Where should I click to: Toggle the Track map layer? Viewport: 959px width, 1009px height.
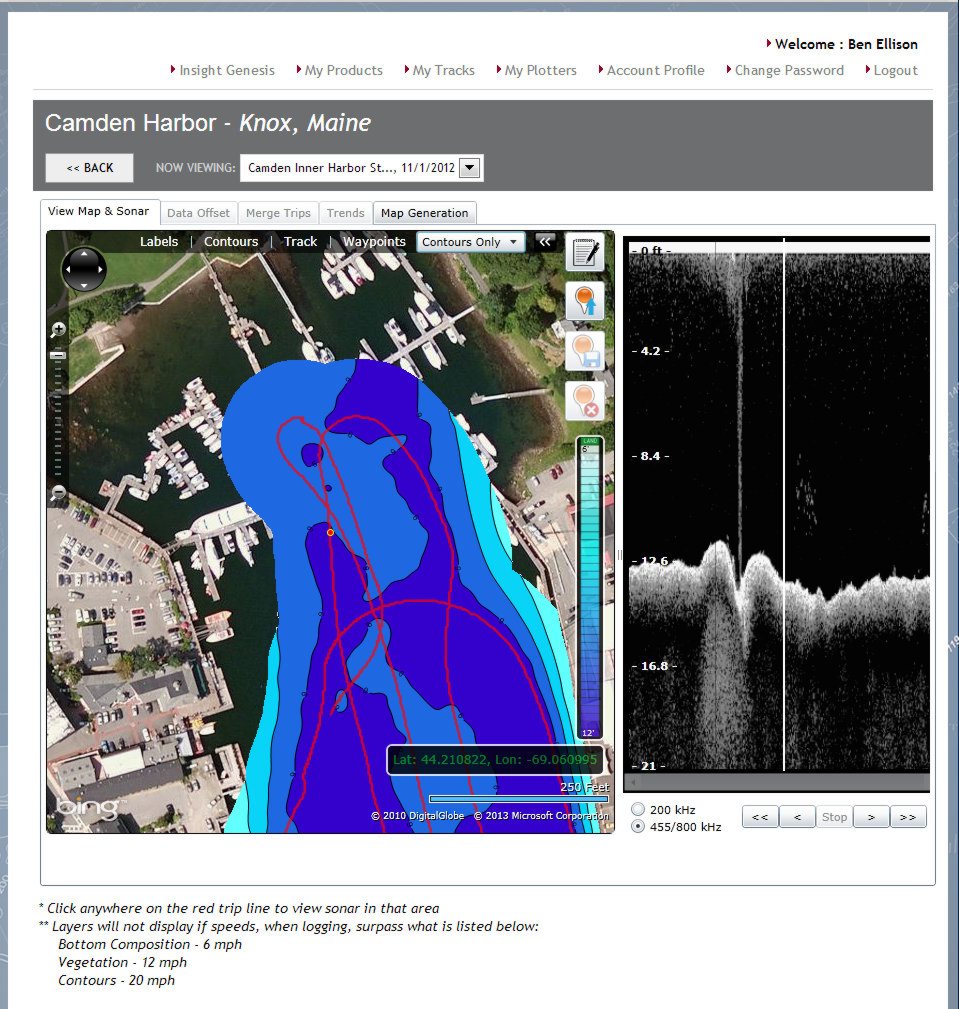(301, 242)
